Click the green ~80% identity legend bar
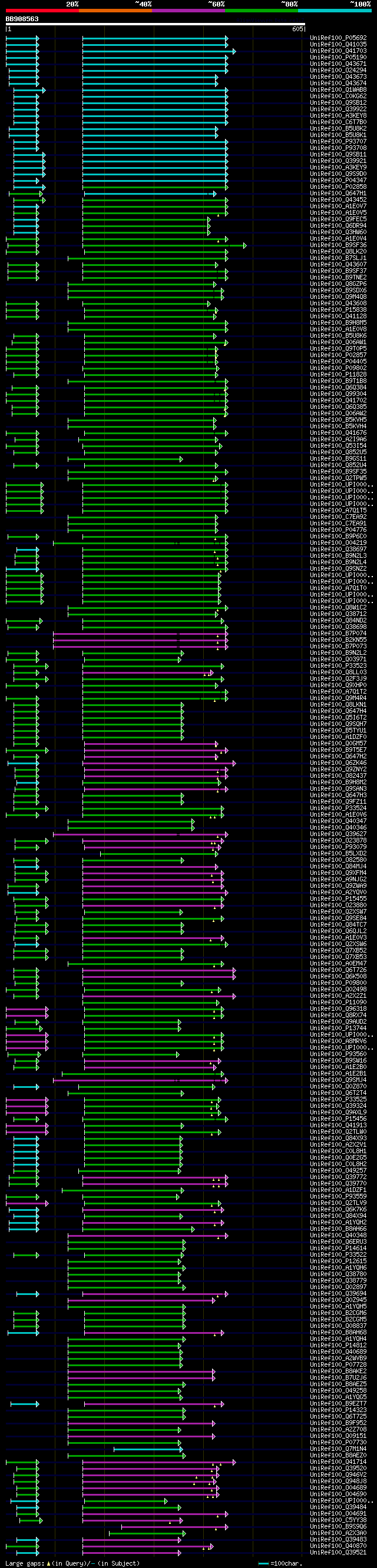 pos(262,11)
